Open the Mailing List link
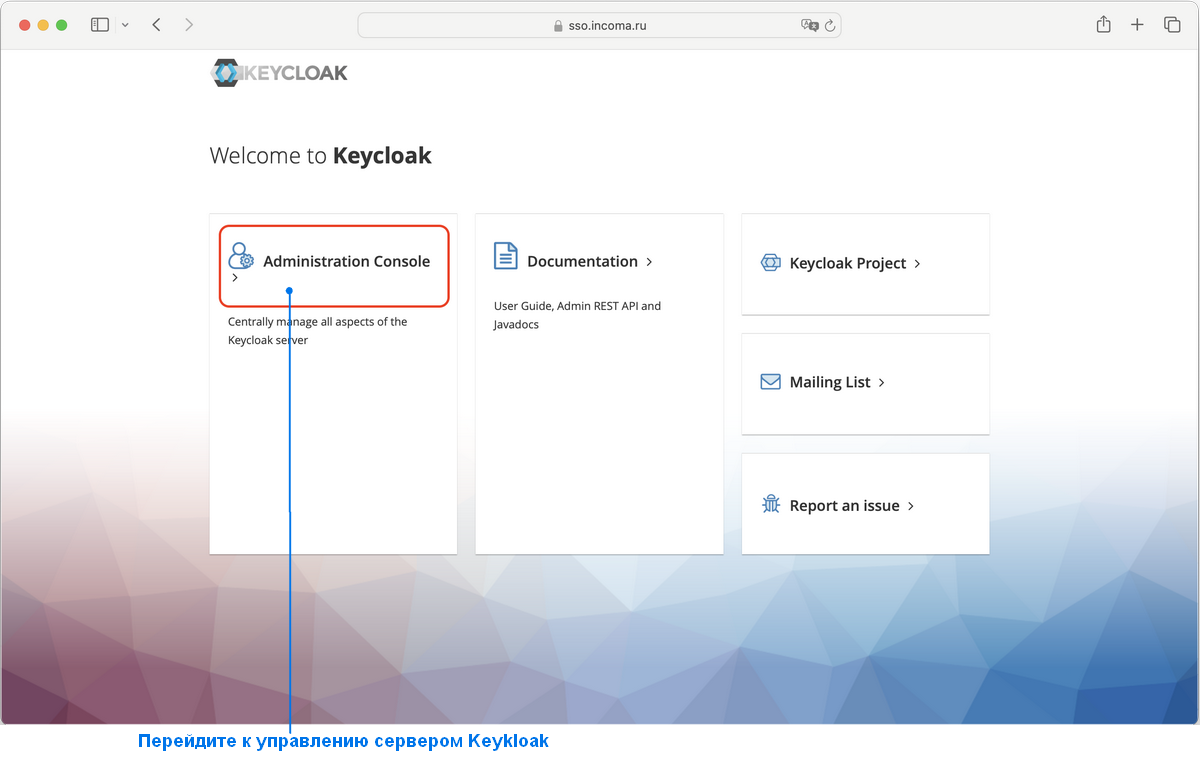This screenshot has height=760, width=1200. click(x=830, y=382)
